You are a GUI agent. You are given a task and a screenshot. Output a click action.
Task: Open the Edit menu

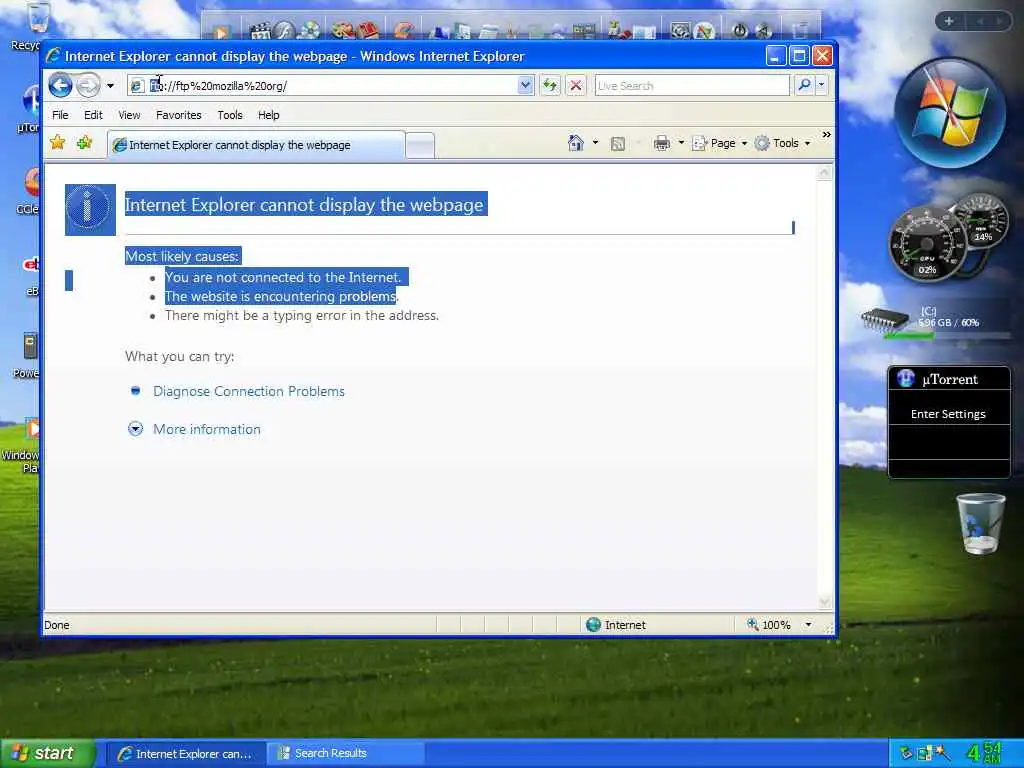click(x=93, y=115)
